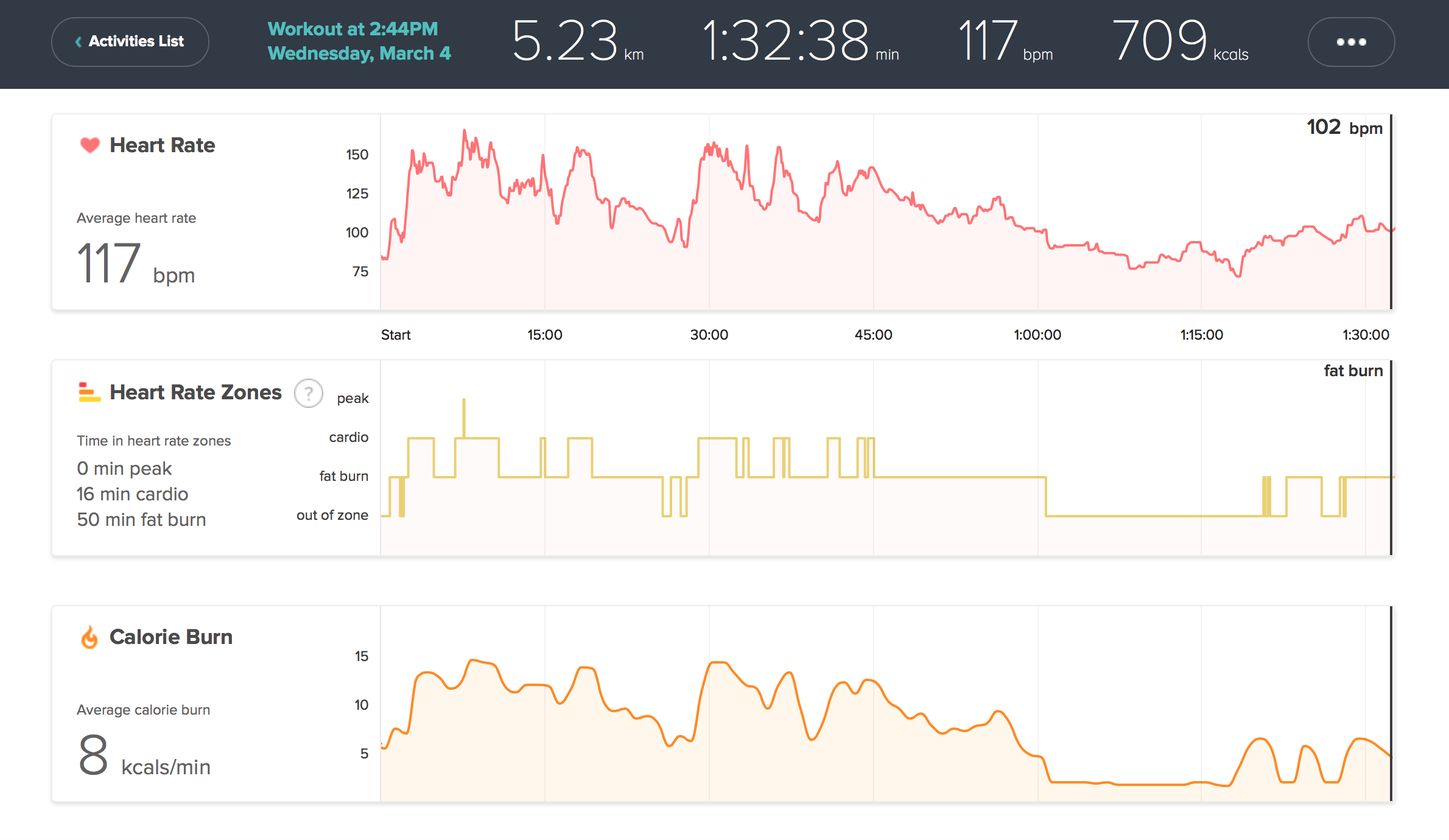
Task: Click the back chevron in Activities List
Action: (79, 41)
